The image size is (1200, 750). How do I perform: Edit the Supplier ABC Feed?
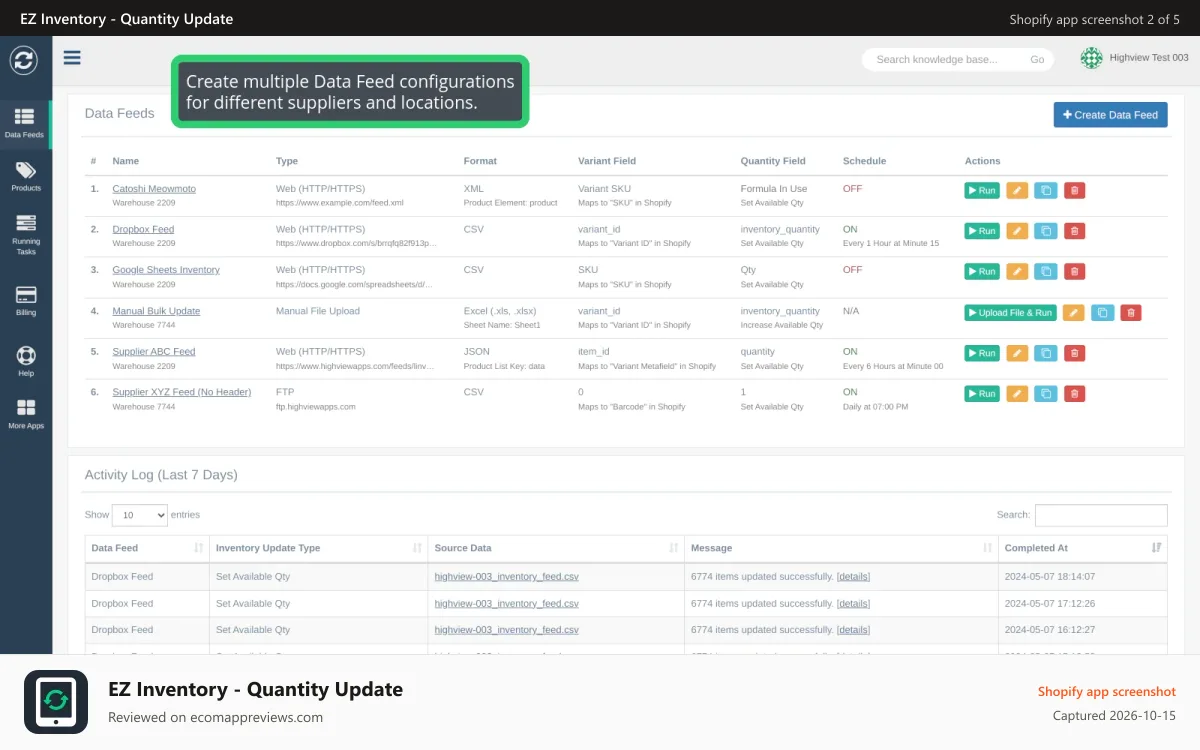(1017, 353)
